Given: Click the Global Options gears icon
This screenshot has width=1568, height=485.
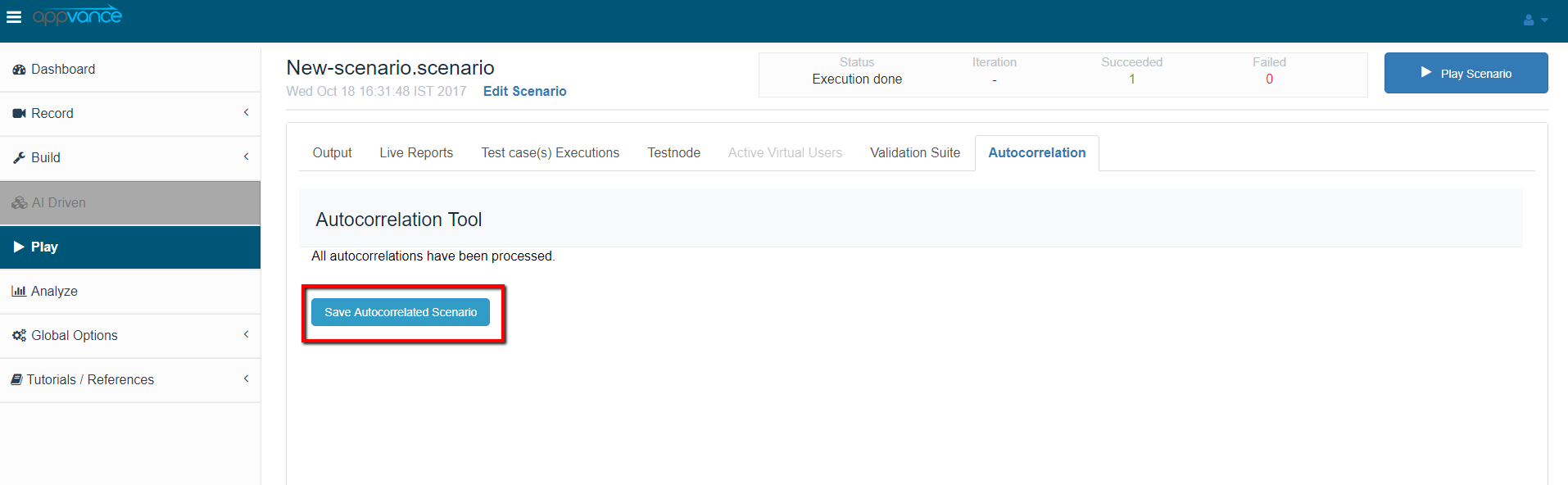Looking at the screenshot, I should tap(19, 335).
